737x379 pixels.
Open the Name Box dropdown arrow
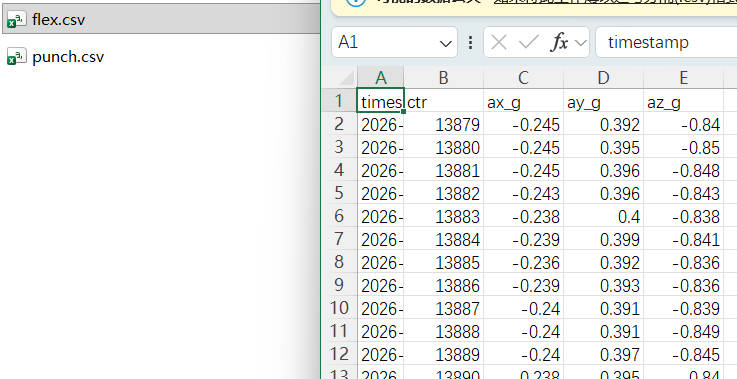[x=445, y=43]
